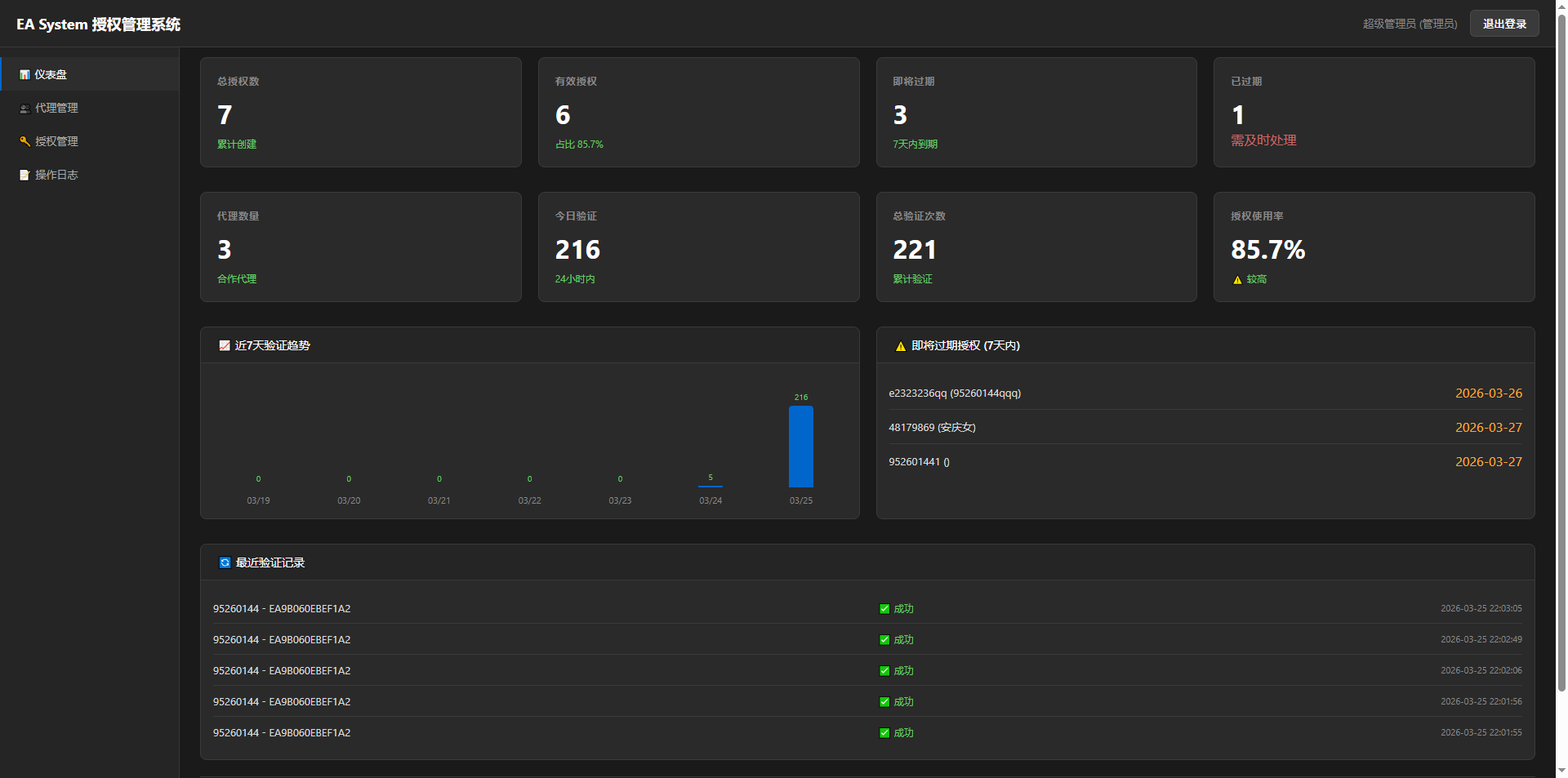Click the red 需及时处理 warning text

1263,140
